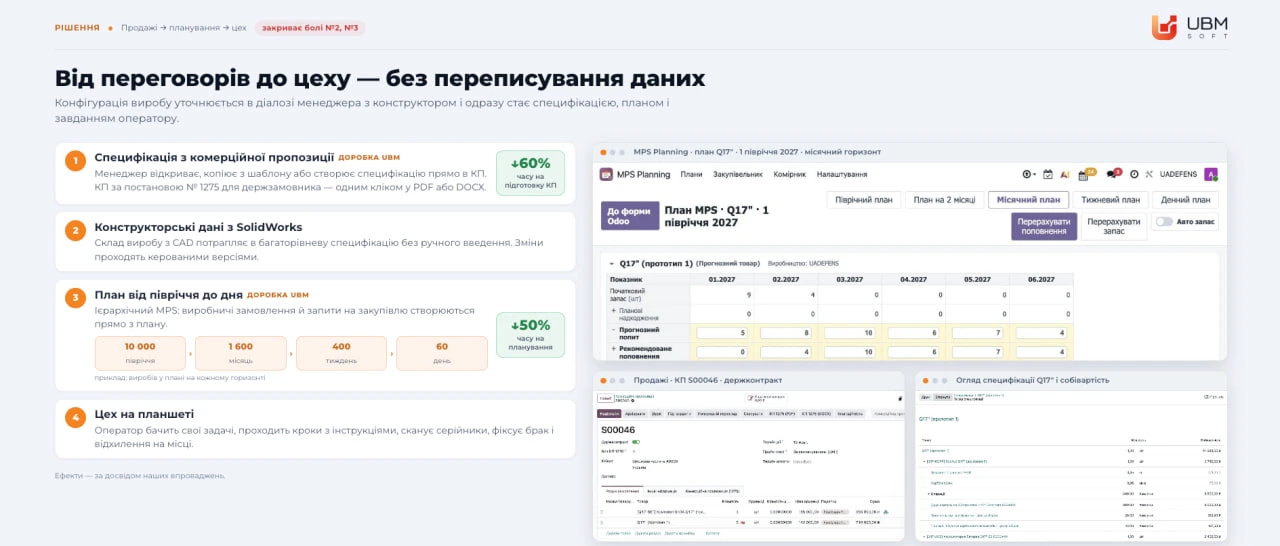
Task: Expand the Рекомендоване поповнення row
Action: (612, 349)
